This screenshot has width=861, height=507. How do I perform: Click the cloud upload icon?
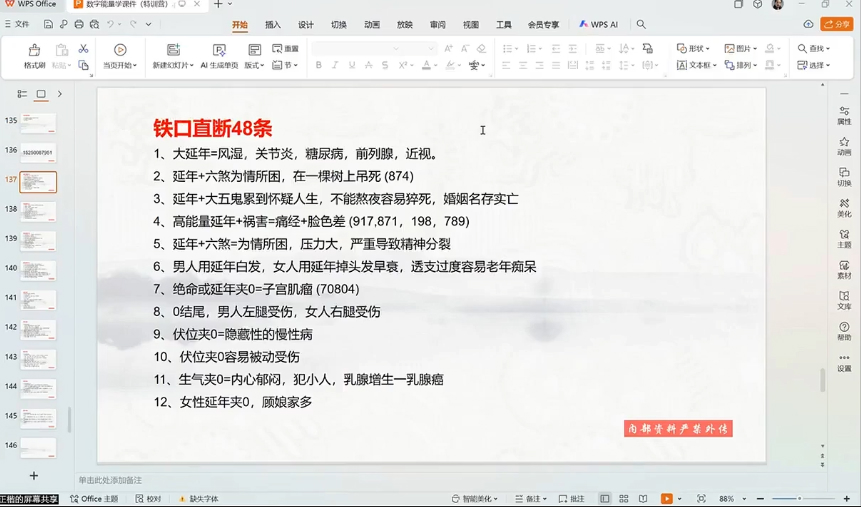[808, 24]
